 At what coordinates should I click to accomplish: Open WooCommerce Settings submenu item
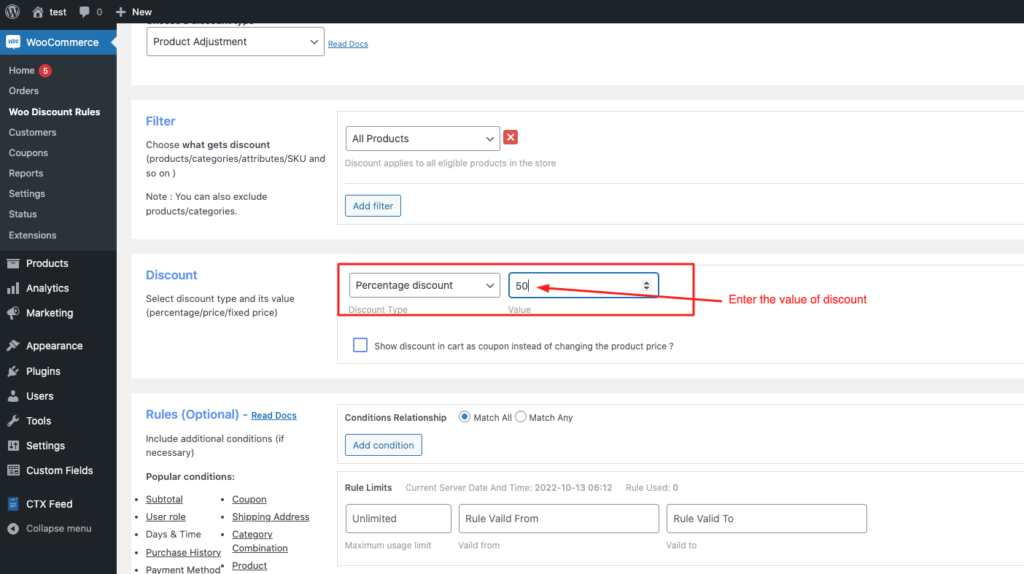27,193
